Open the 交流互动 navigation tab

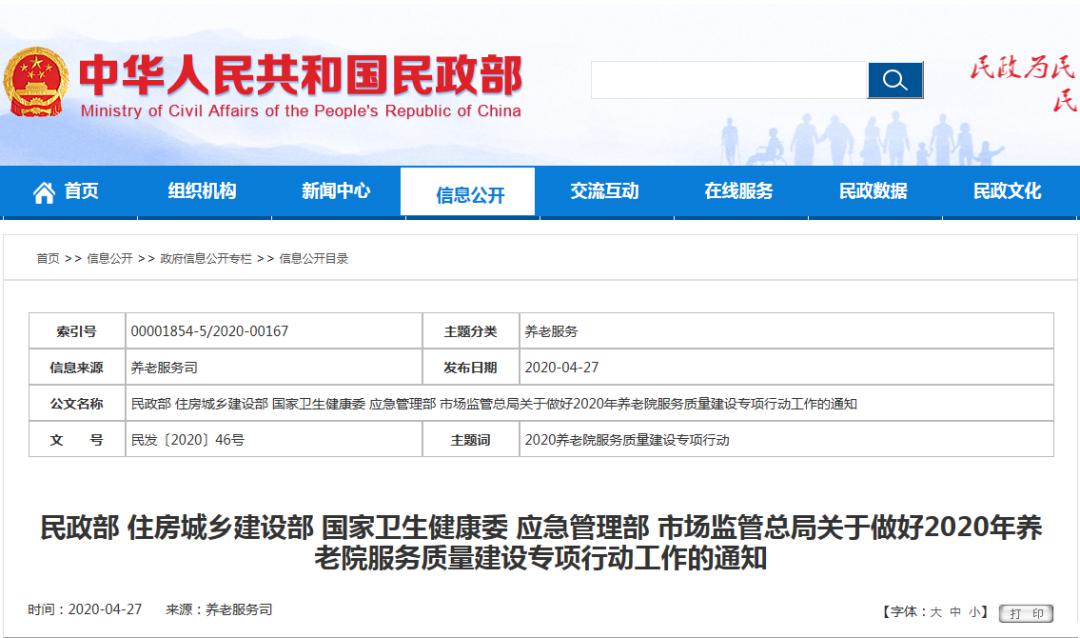tap(605, 191)
